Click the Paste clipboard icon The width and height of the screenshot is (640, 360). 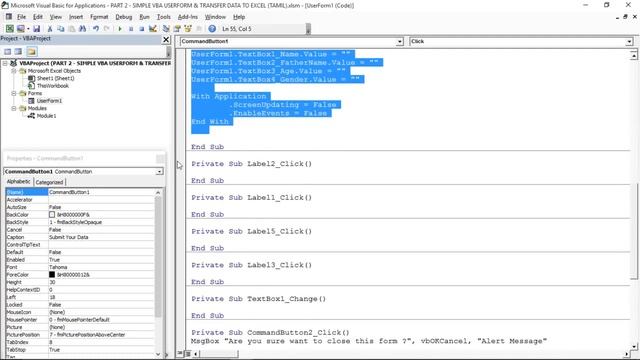point(71,29)
